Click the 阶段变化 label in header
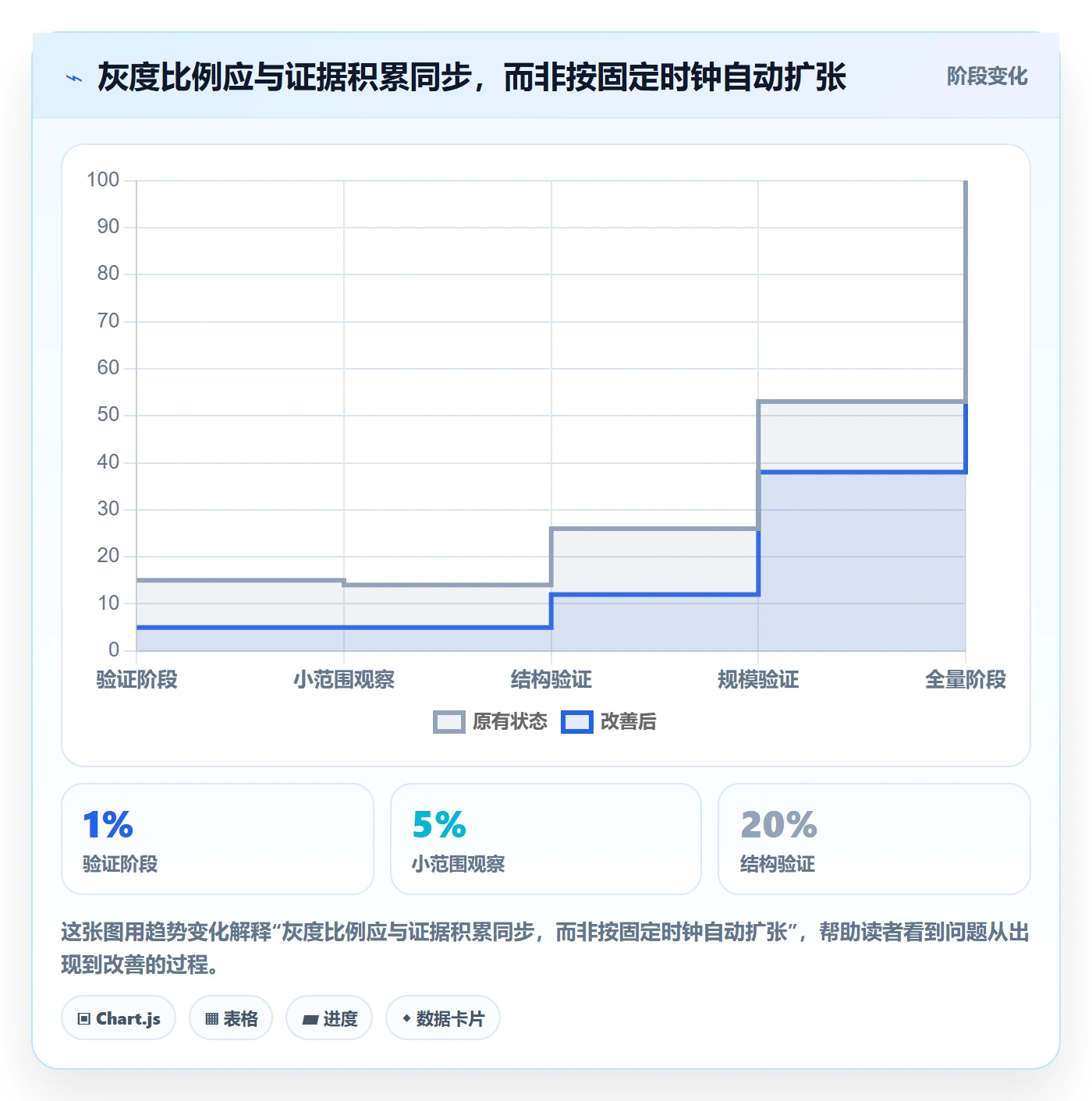 [987, 76]
